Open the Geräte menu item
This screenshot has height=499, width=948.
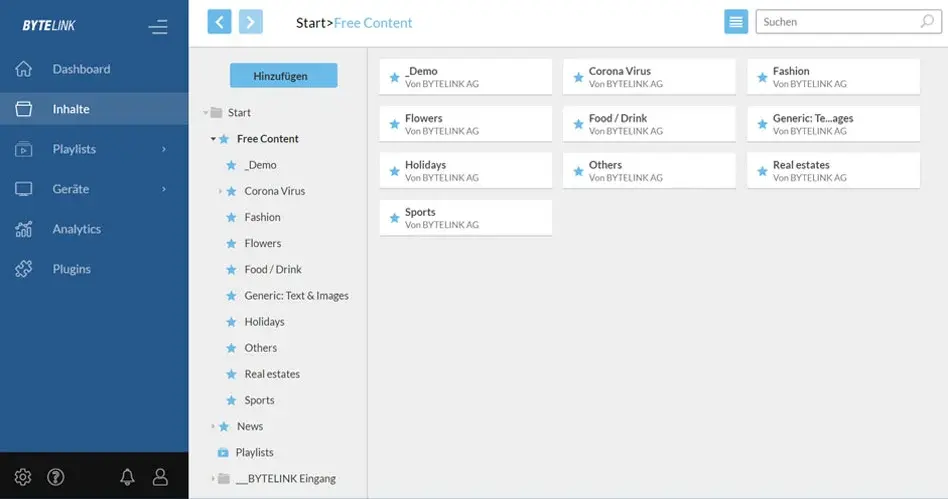tap(94, 189)
